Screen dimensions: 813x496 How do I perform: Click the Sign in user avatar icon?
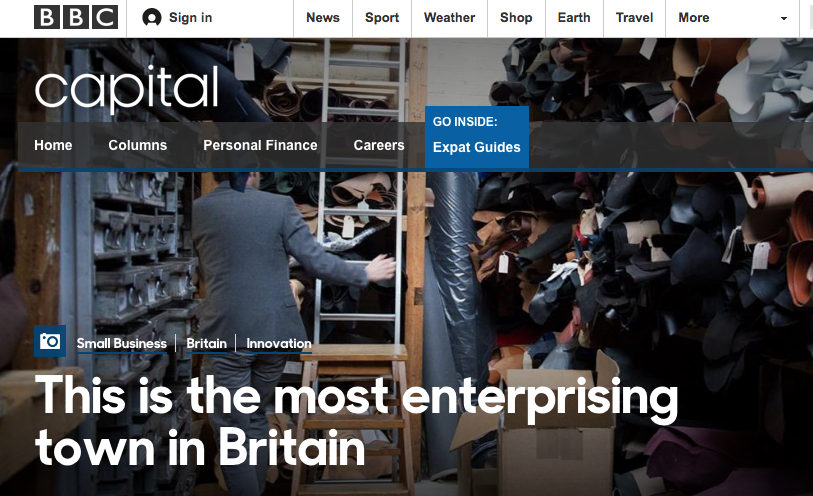click(x=151, y=18)
